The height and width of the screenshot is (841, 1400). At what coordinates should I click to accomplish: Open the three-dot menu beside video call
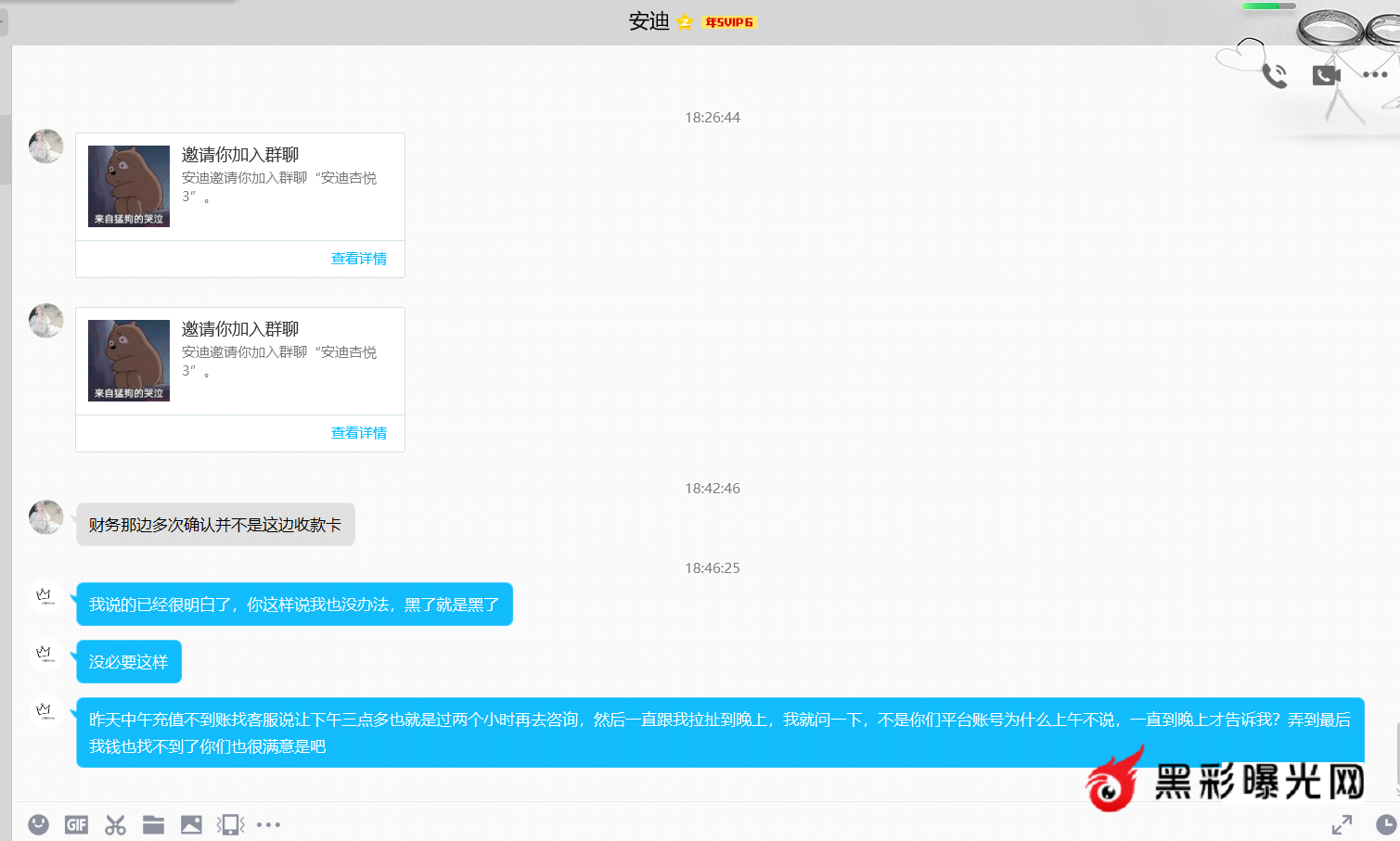click(1375, 75)
